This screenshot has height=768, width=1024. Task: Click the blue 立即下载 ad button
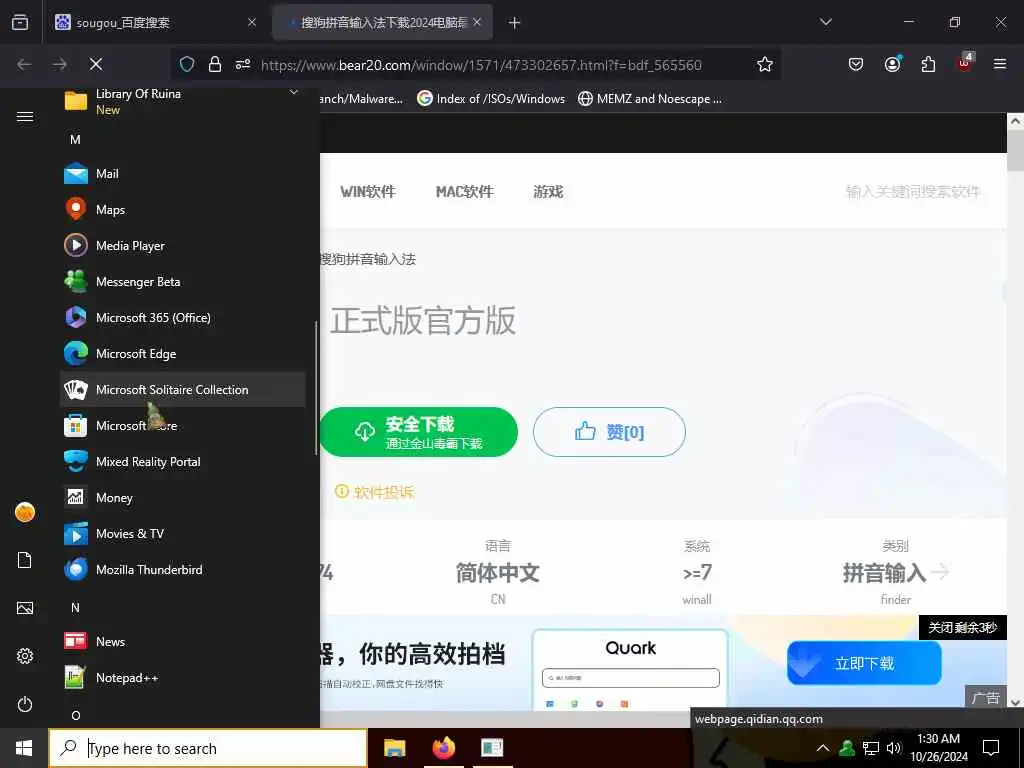pos(864,663)
